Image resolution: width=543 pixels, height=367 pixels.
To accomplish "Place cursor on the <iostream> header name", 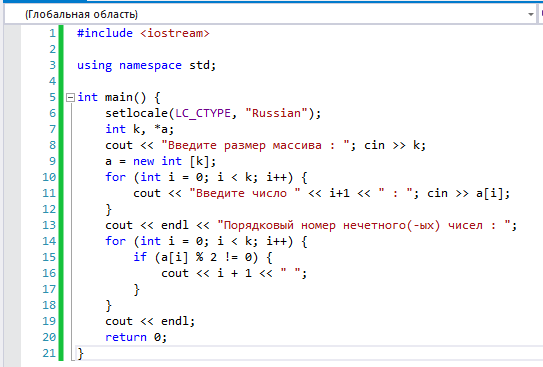I will tap(175, 33).
